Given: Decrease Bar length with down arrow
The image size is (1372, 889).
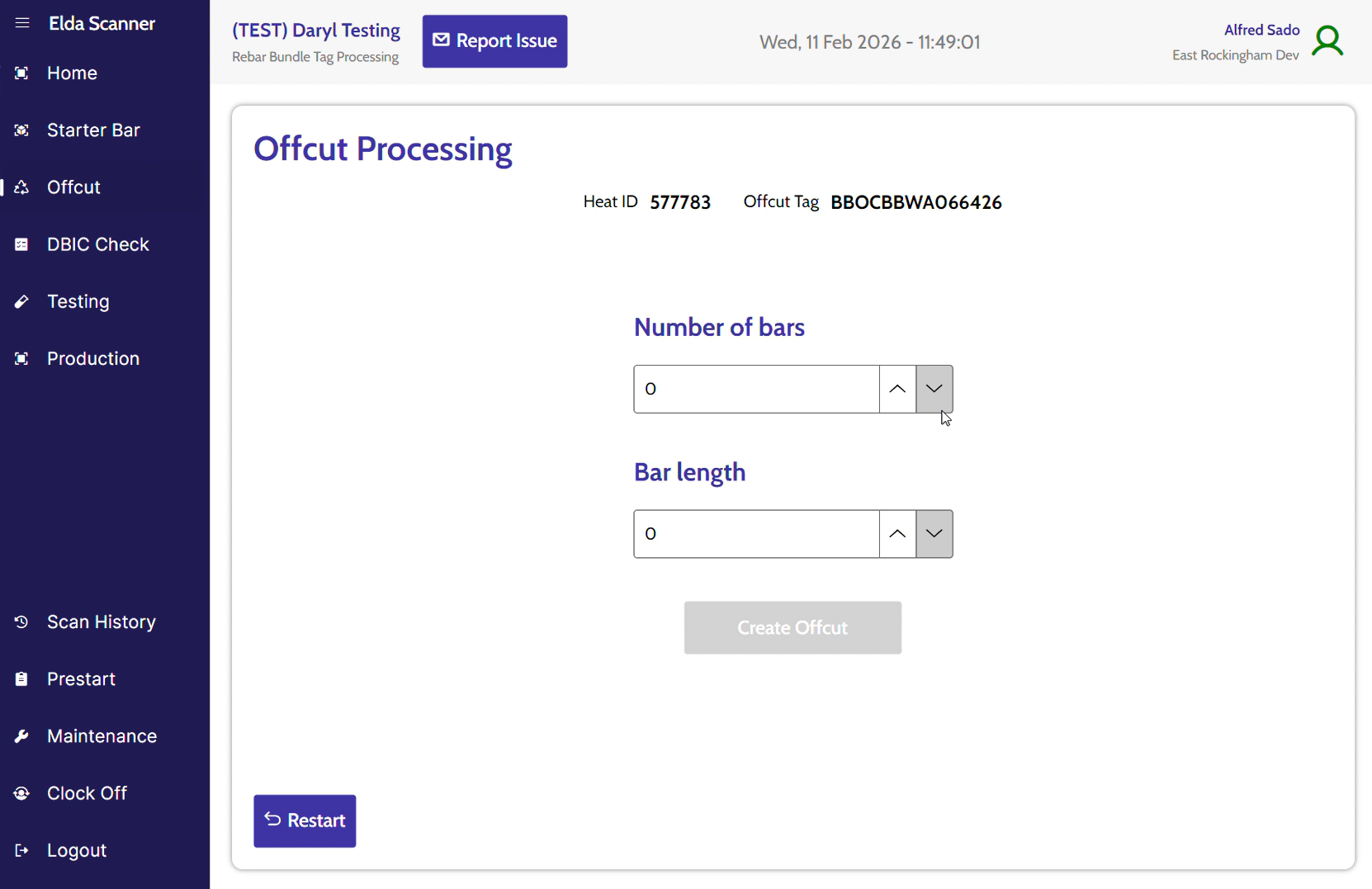Looking at the screenshot, I should 934,534.
